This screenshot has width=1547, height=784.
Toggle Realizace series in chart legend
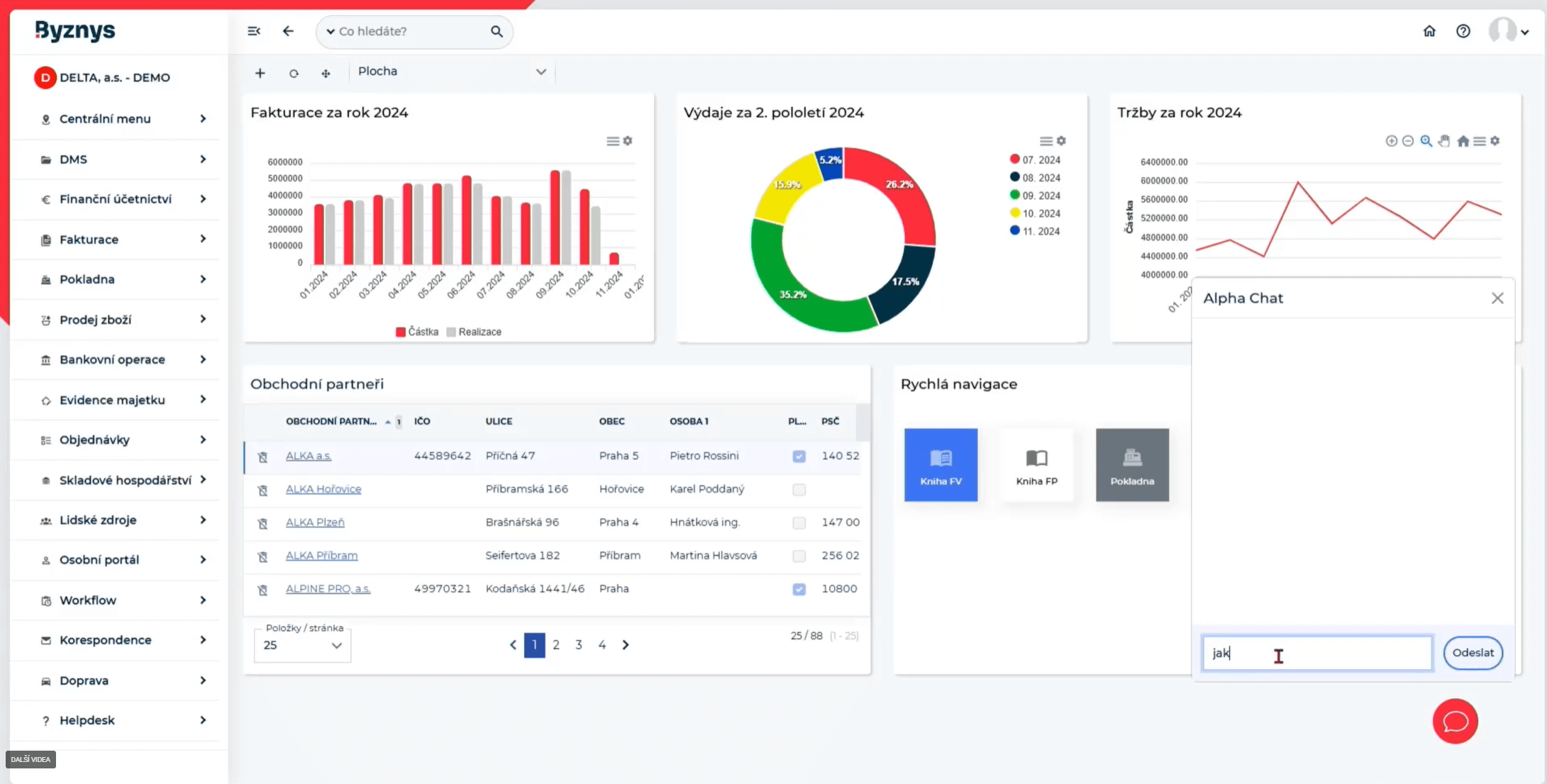(474, 332)
